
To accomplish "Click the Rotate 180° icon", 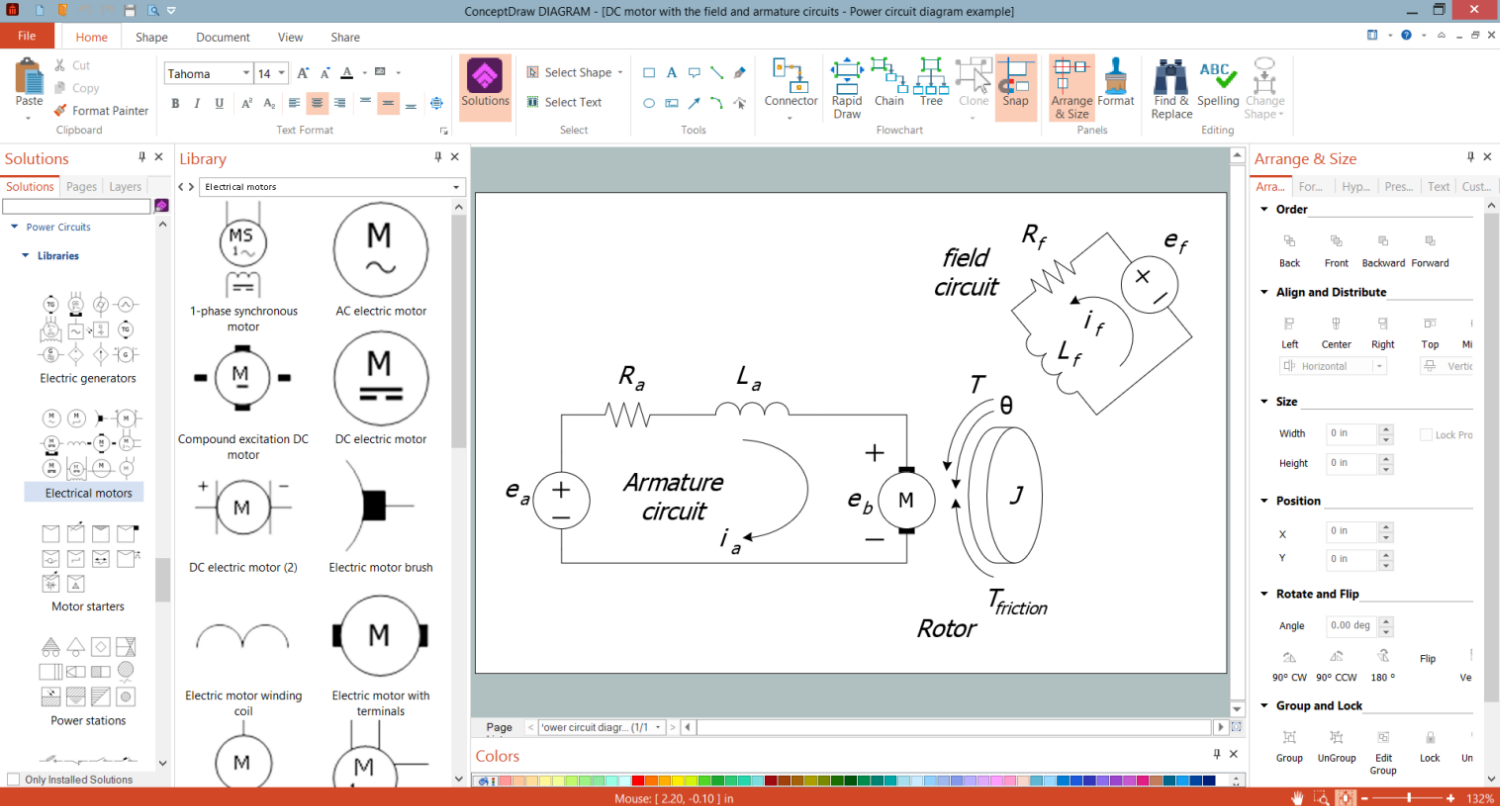I will (x=1382, y=656).
